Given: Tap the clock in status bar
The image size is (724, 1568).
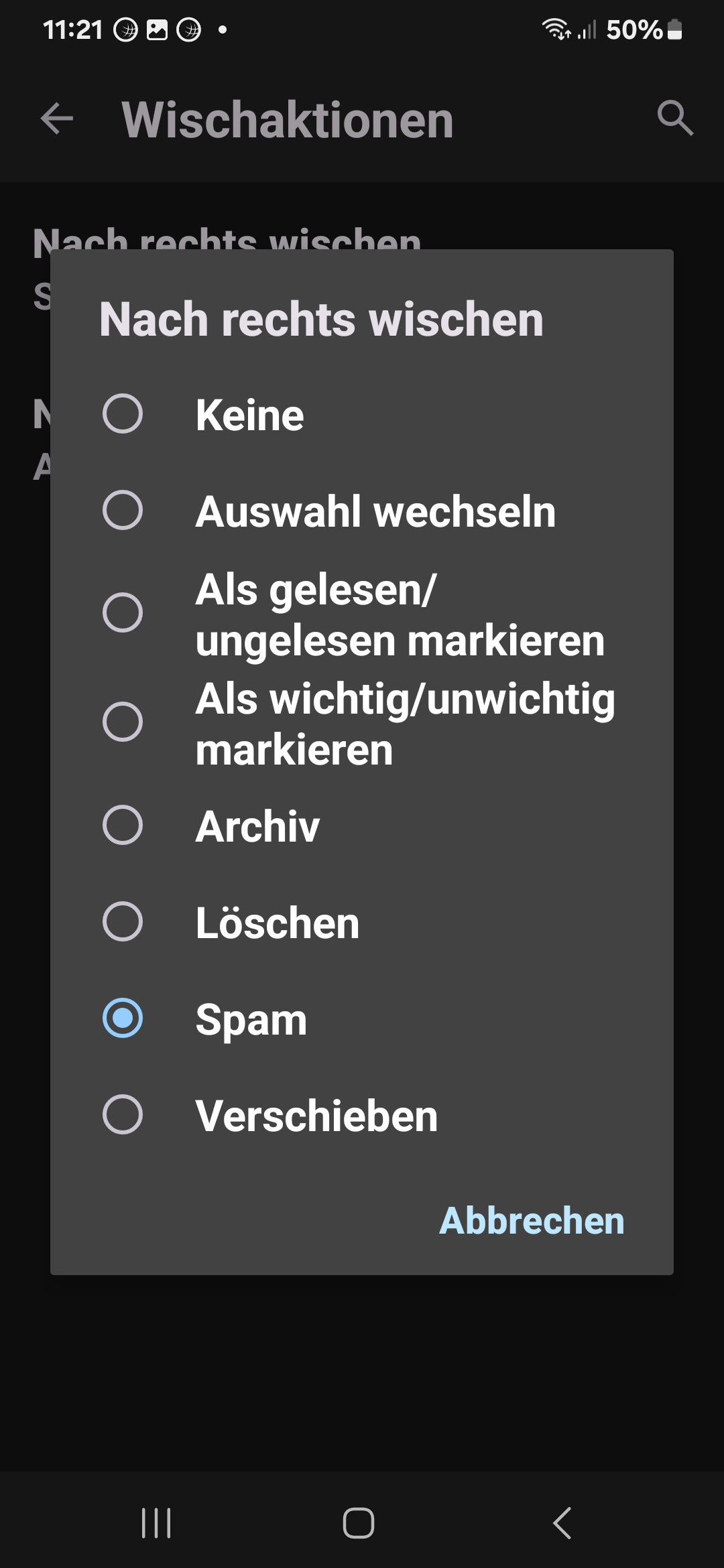Looking at the screenshot, I should pyautogui.click(x=72, y=30).
